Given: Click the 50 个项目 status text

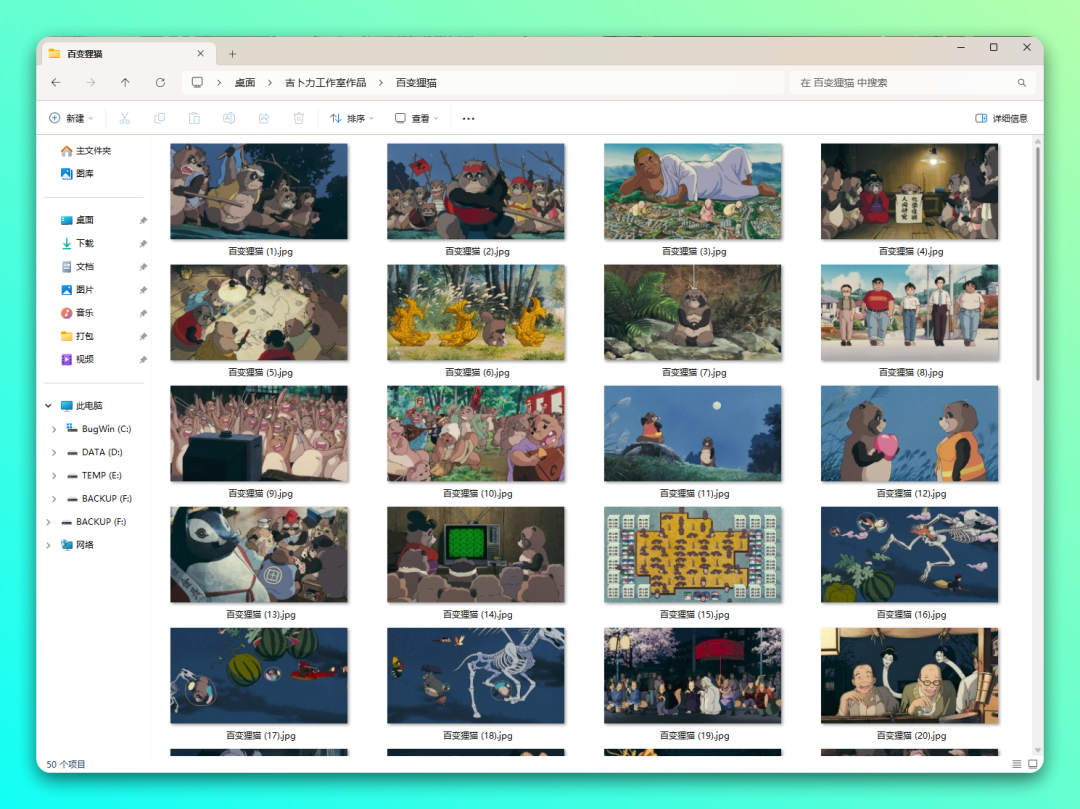Looking at the screenshot, I should point(65,764).
